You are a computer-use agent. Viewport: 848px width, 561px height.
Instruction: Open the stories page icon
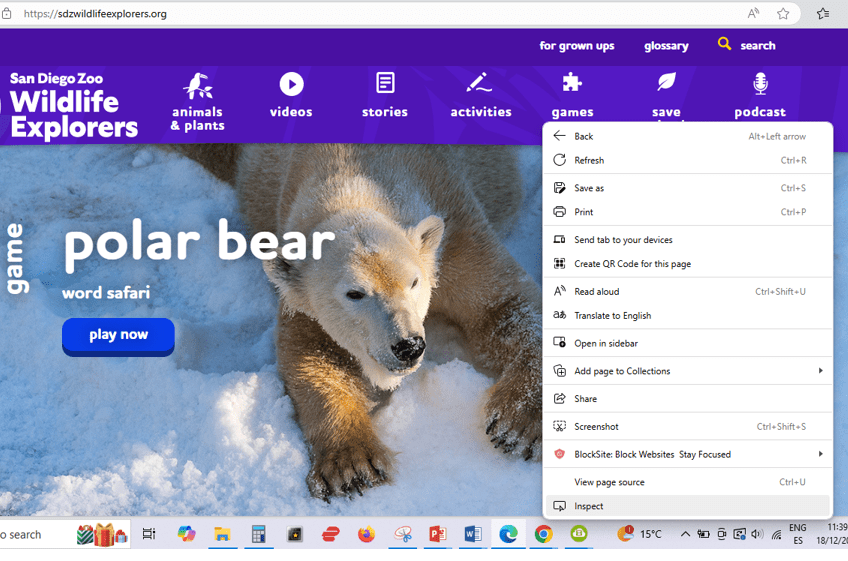tap(385, 83)
